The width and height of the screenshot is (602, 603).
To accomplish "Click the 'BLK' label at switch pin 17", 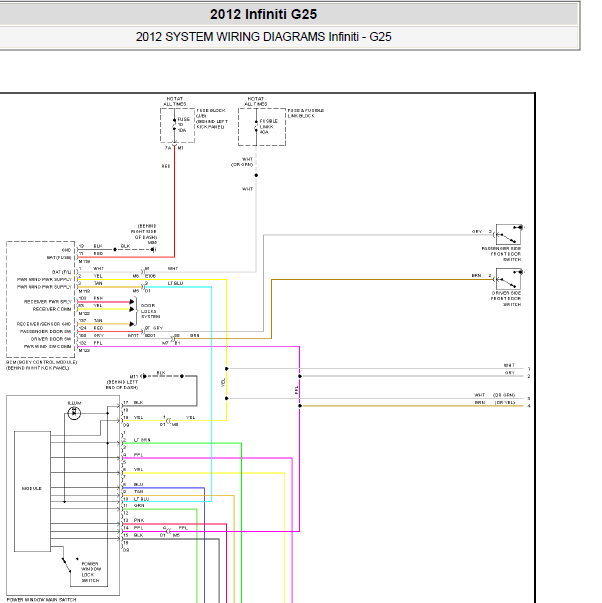I will click(138, 402).
